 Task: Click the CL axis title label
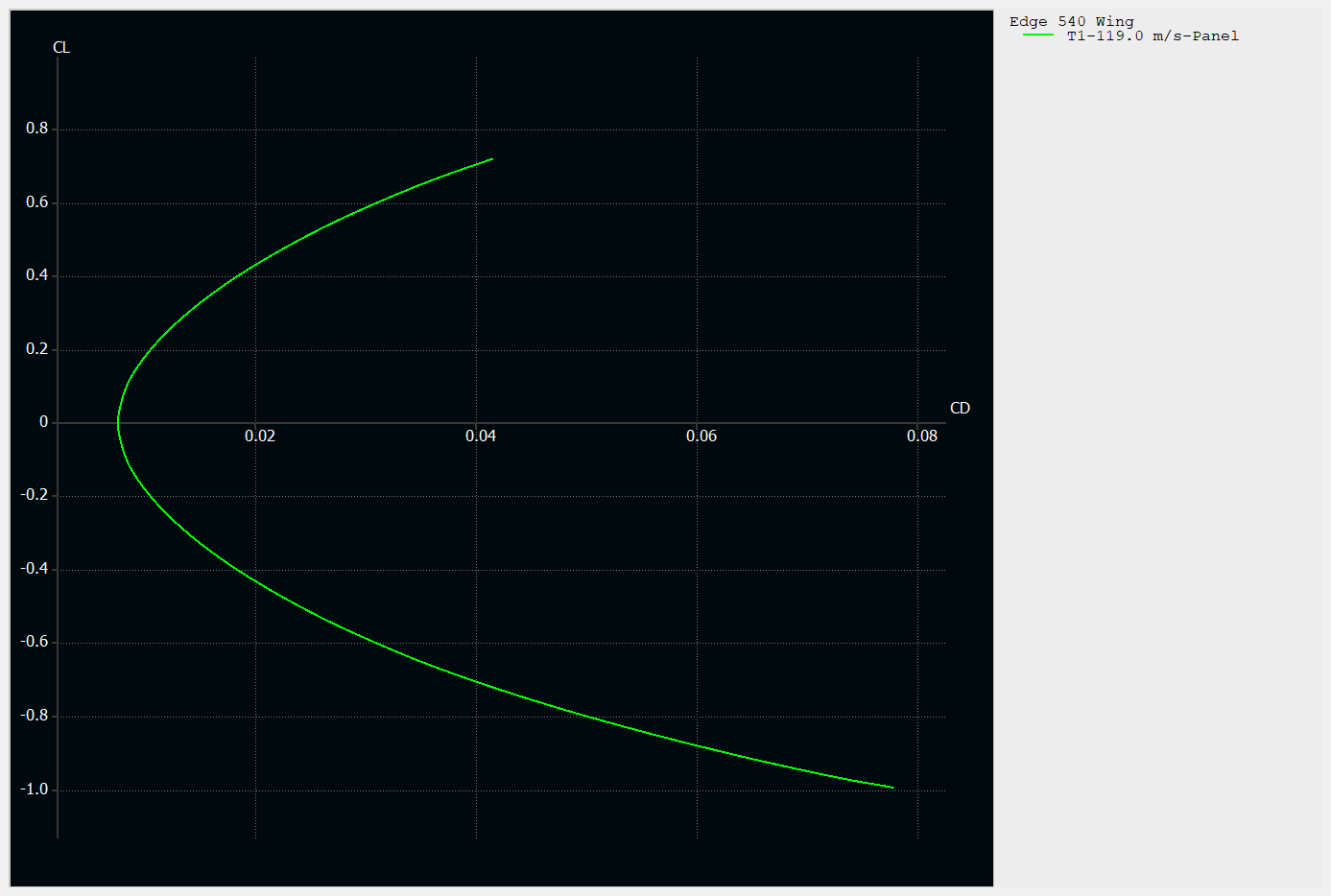[x=63, y=46]
